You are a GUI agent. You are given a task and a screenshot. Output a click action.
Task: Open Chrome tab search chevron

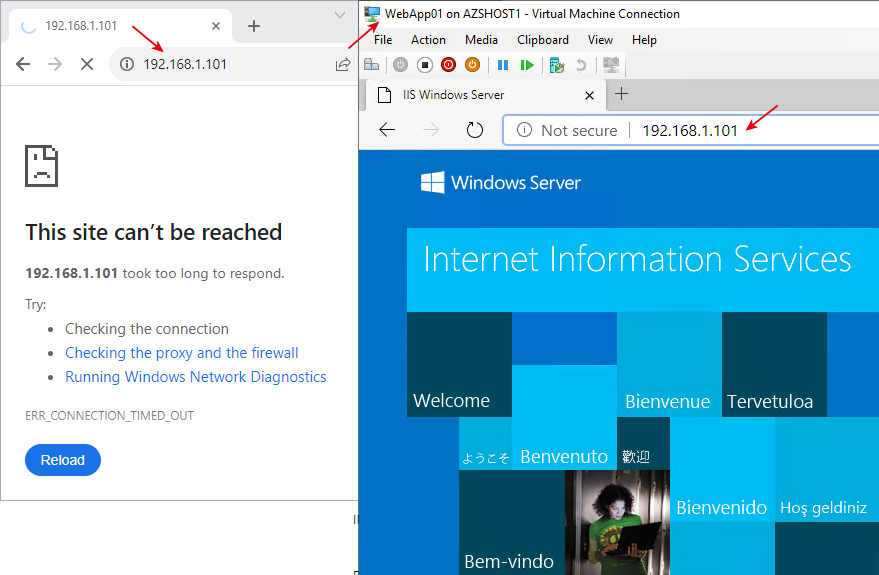[x=340, y=15]
